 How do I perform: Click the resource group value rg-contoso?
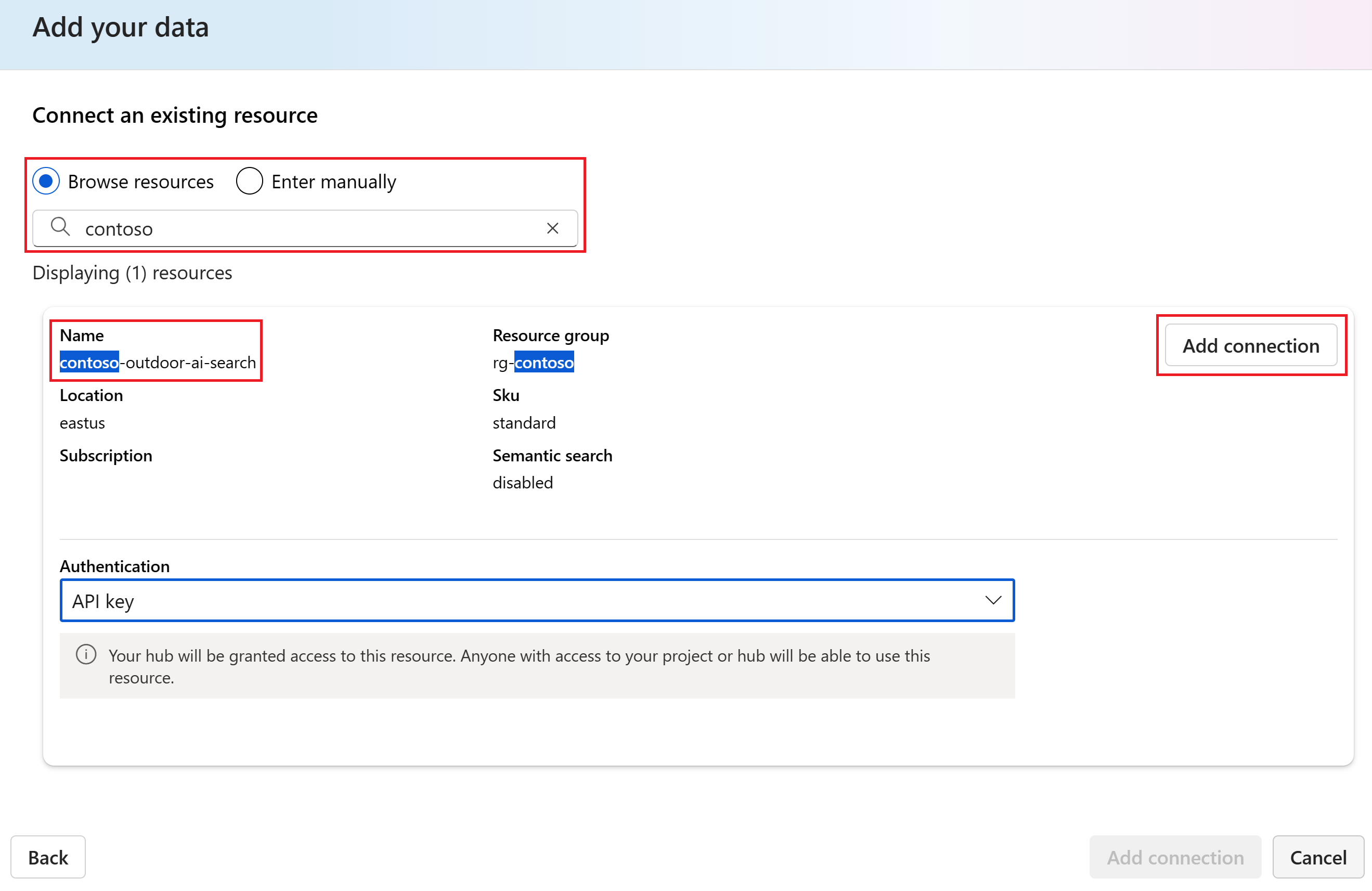click(x=533, y=363)
